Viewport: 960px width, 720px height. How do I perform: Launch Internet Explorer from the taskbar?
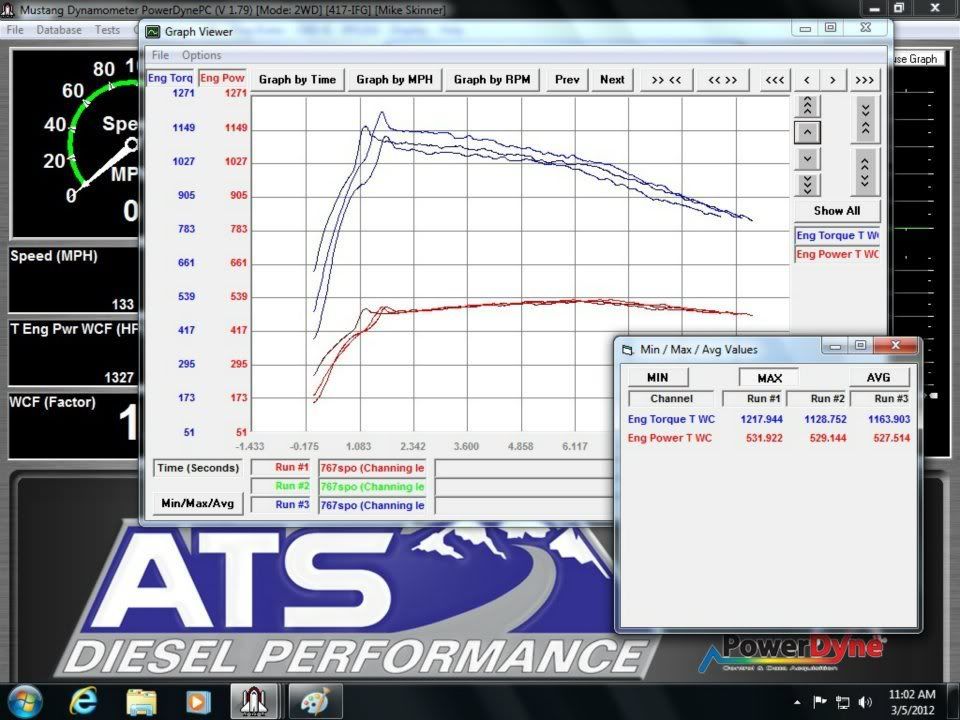pos(84,702)
